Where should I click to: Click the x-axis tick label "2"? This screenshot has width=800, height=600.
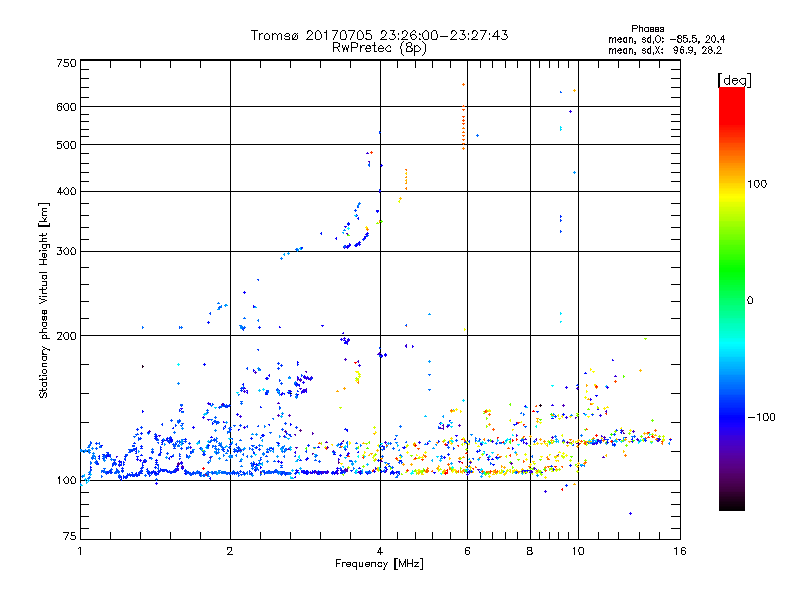230,551
